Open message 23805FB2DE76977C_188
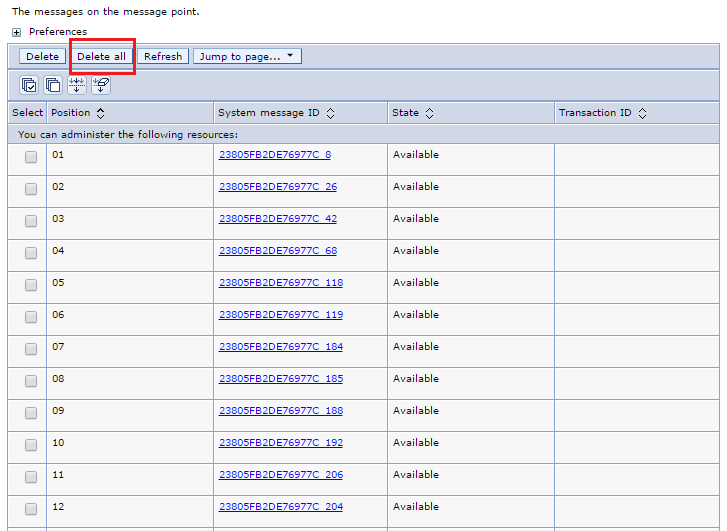 (281, 411)
